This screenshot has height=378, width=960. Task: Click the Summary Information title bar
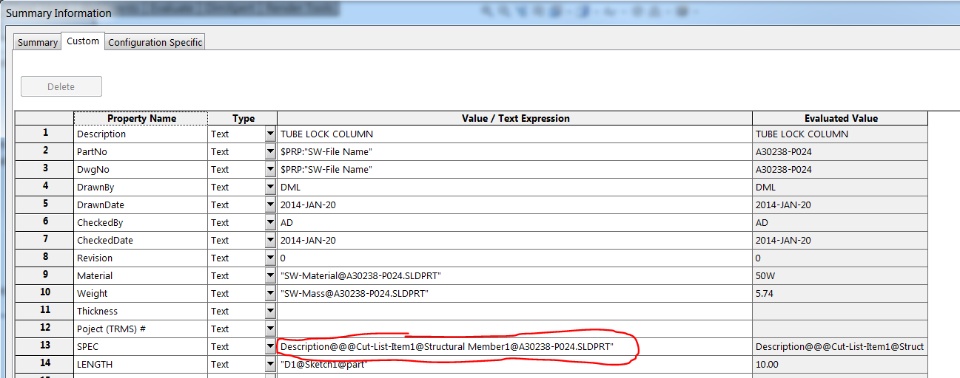click(x=480, y=12)
